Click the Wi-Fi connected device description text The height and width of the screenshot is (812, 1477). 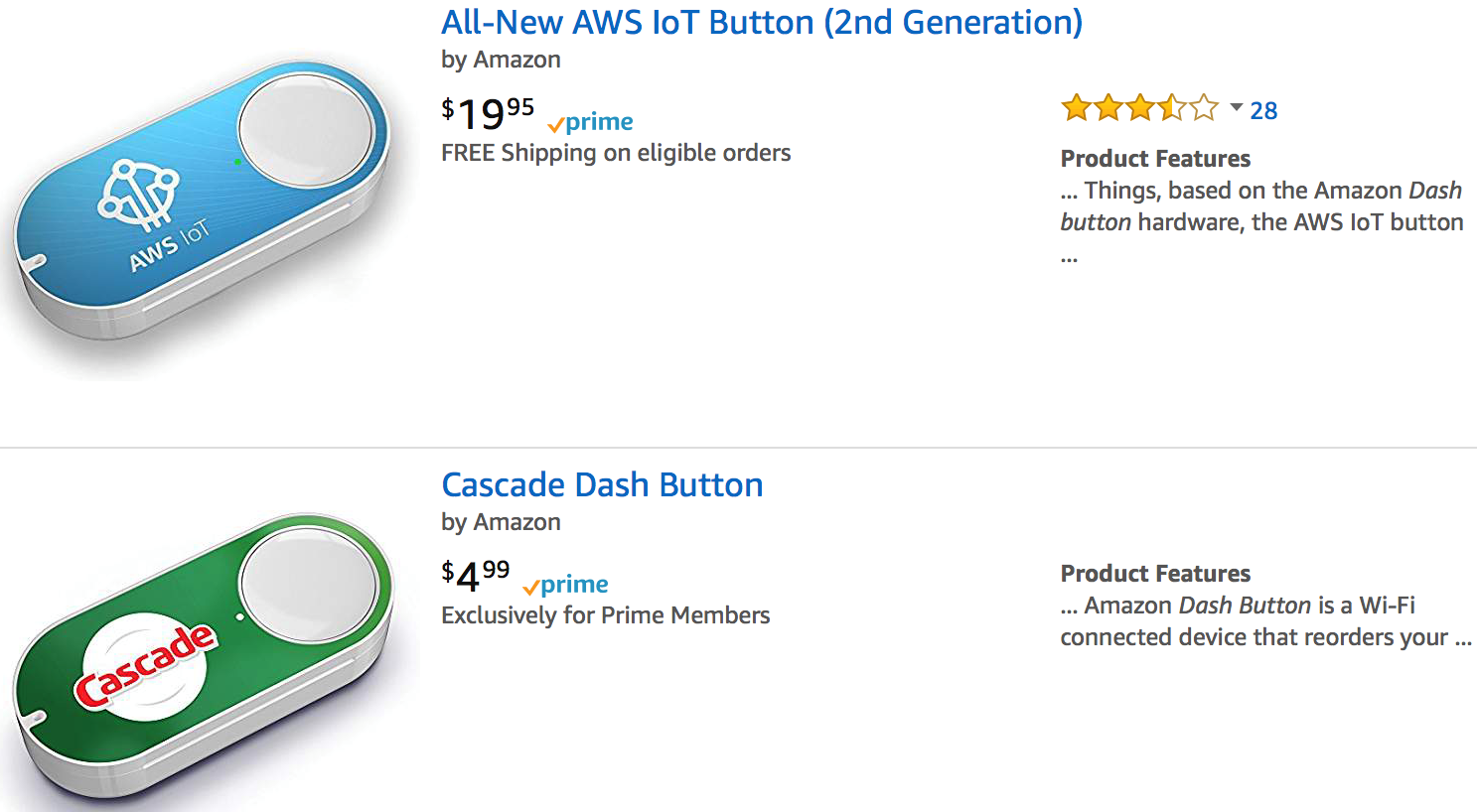point(1256,621)
